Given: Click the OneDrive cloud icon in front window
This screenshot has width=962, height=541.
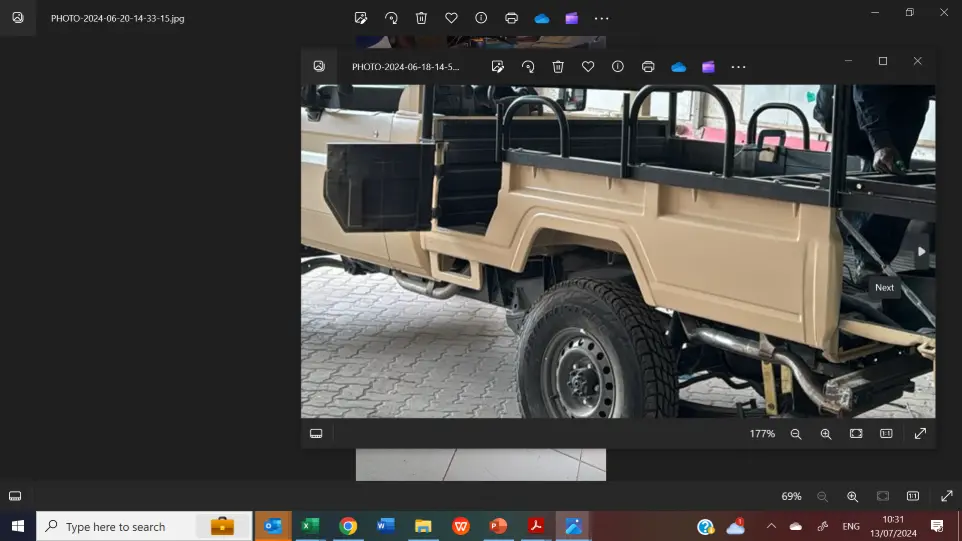Looking at the screenshot, I should pos(678,67).
